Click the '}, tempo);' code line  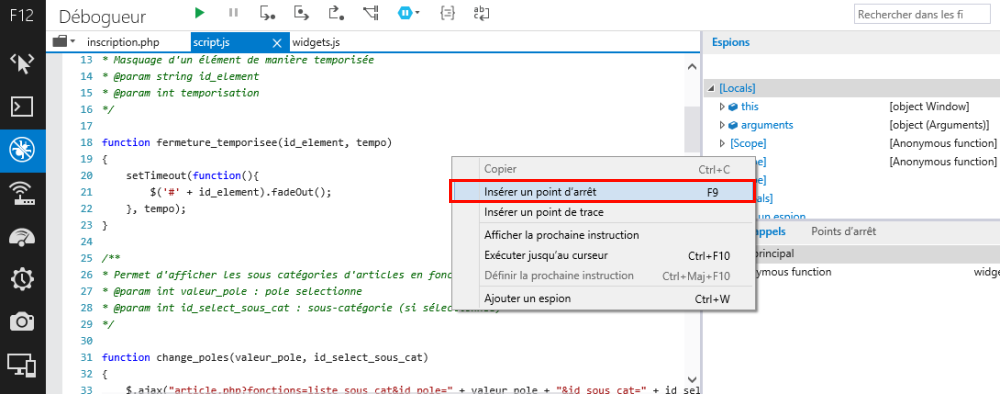point(156,208)
